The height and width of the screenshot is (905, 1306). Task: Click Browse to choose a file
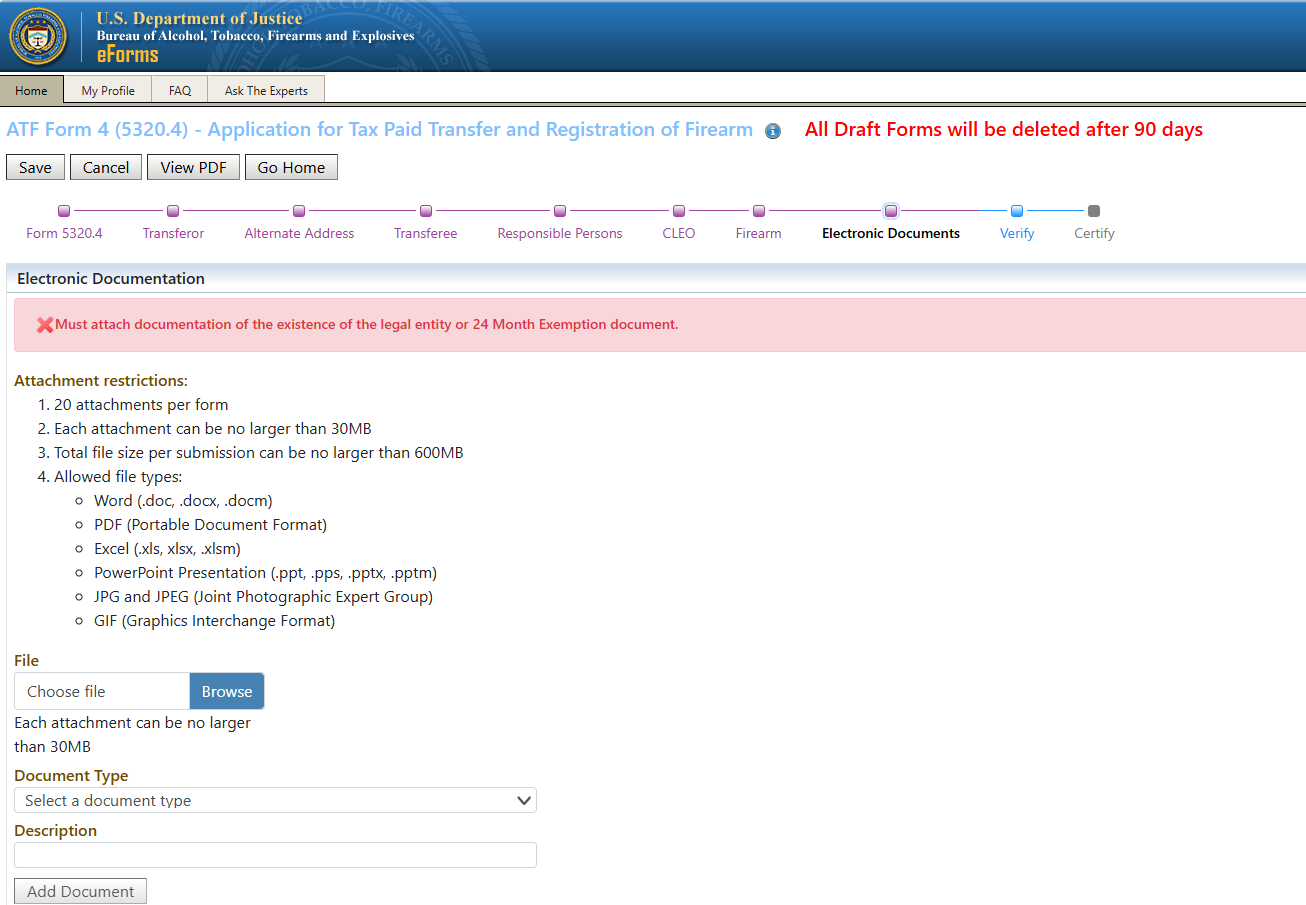click(x=227, y=691)
